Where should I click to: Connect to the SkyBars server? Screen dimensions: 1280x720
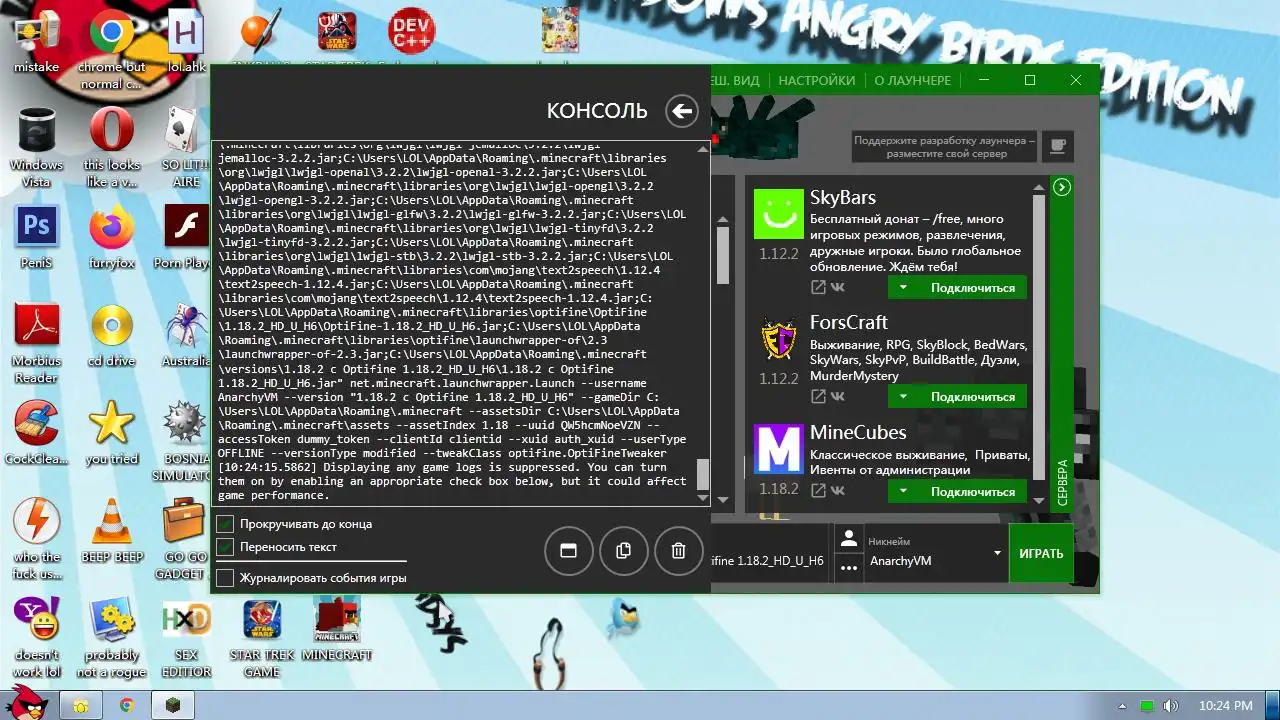[972, 288]
